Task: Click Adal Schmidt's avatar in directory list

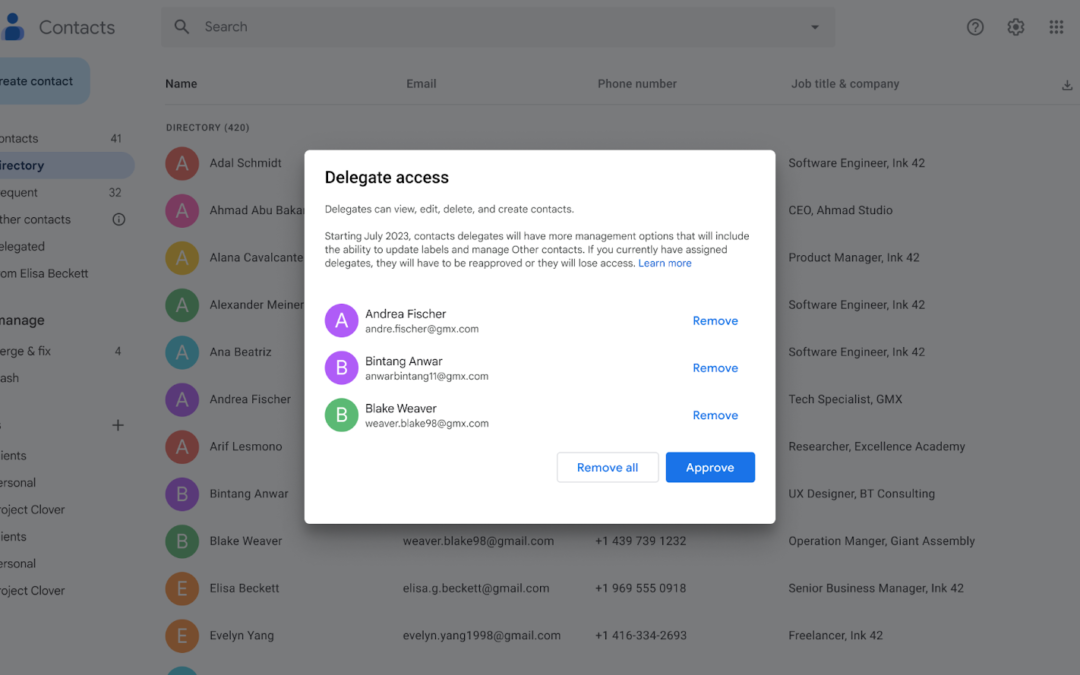Action: tap(182, 163)
